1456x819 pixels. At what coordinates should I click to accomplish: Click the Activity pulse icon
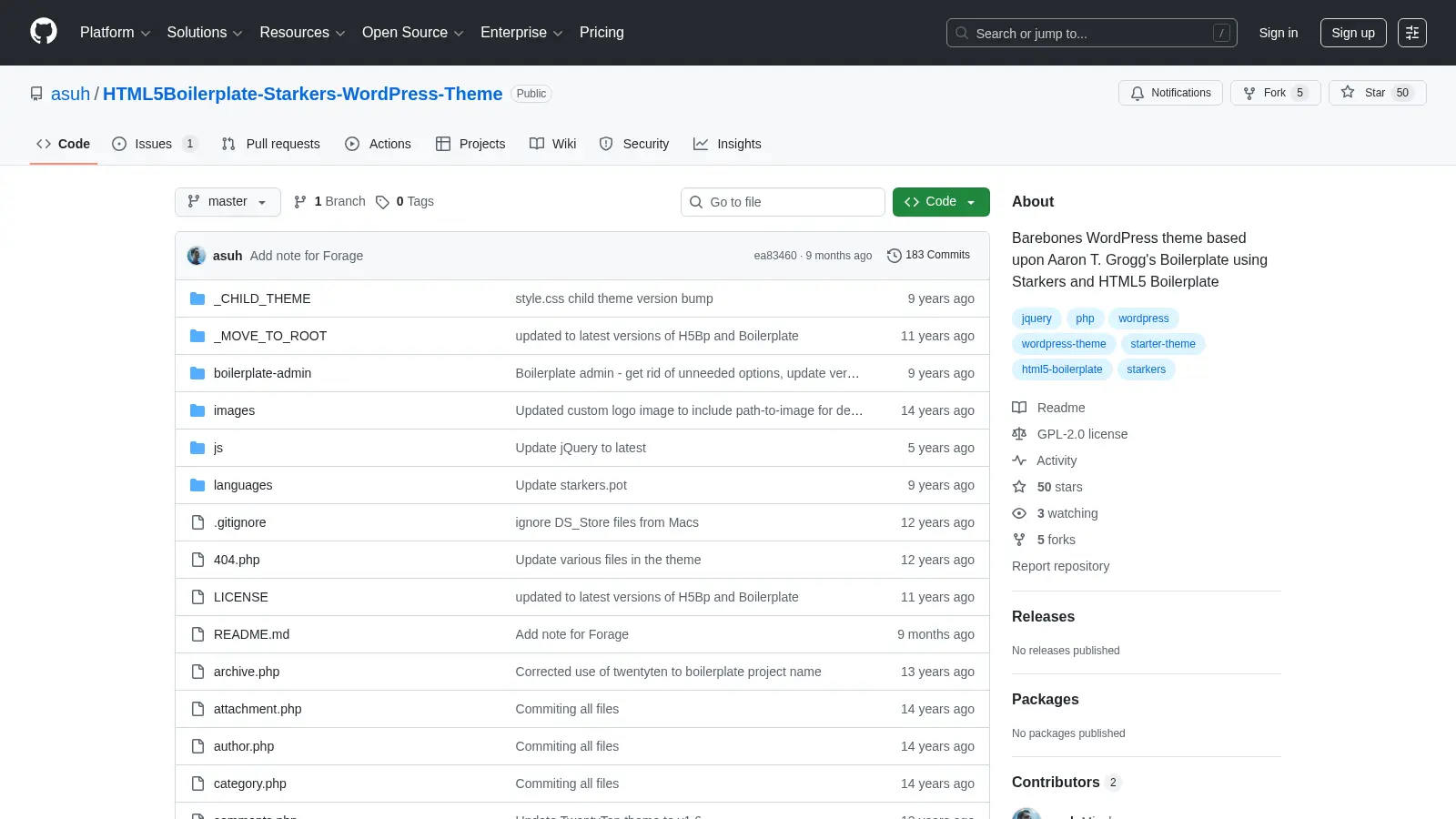pos(1019,460)
